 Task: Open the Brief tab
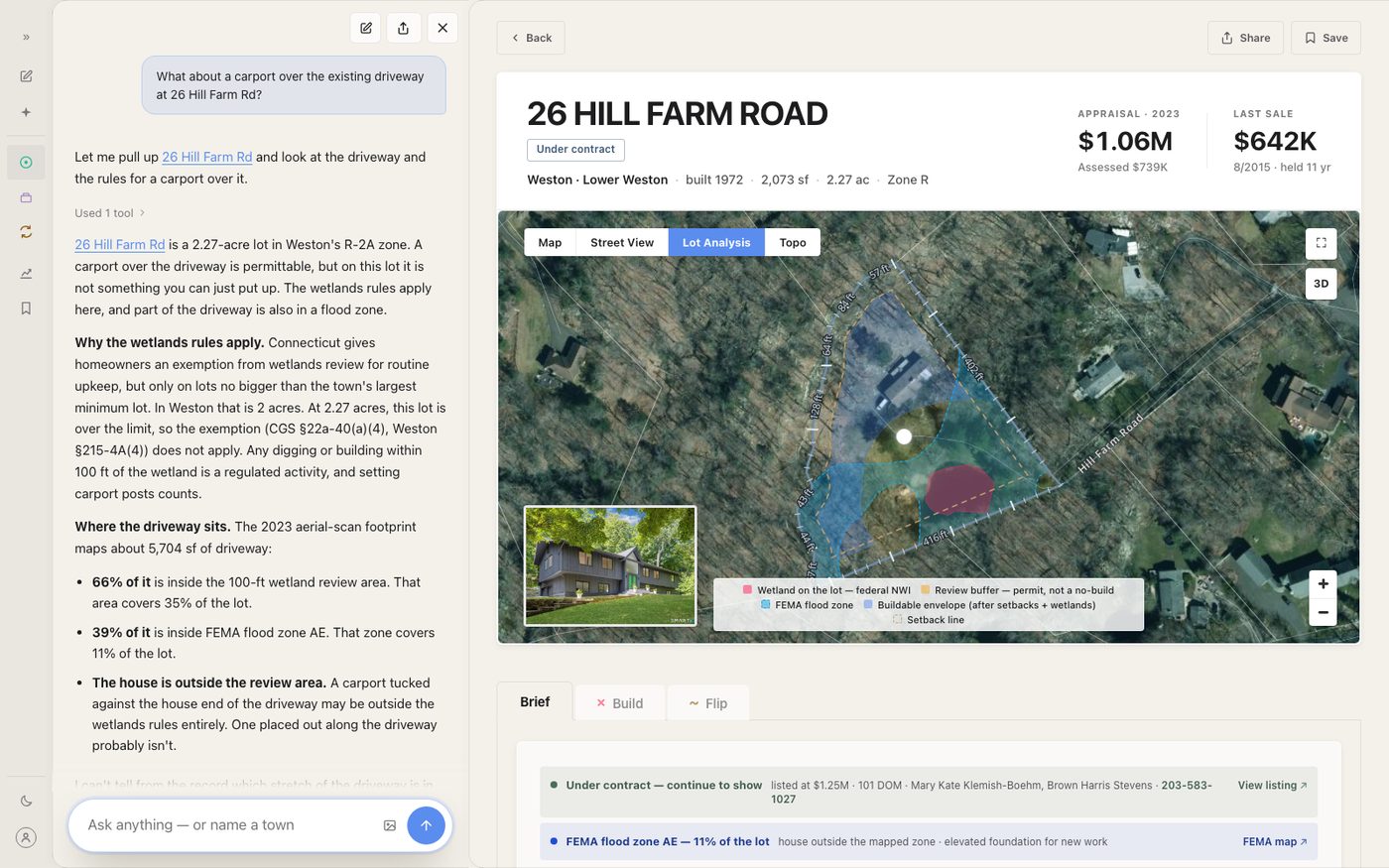click(535, 702)
